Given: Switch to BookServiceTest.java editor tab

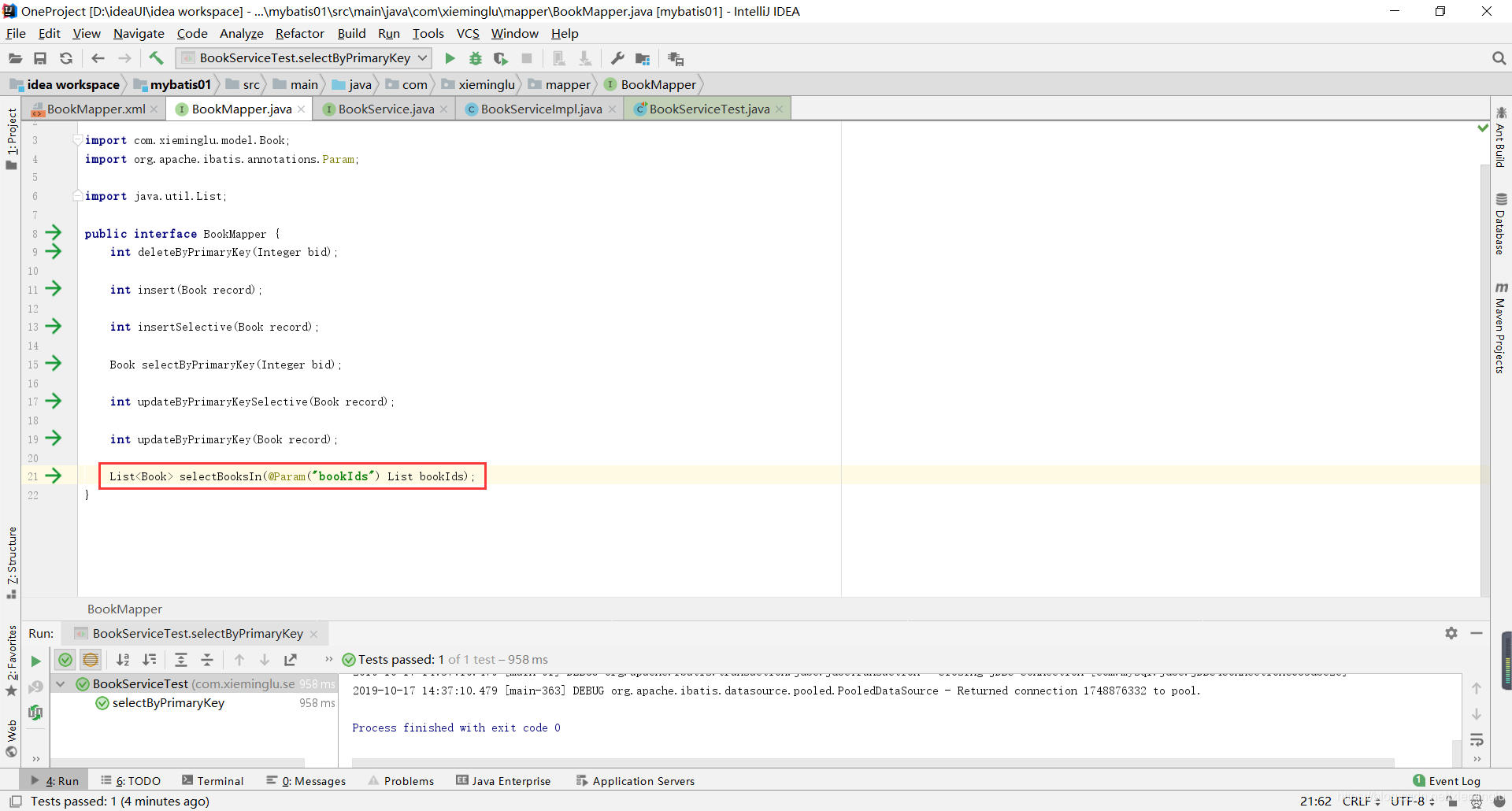Looking at the screenshot, I should (709, 109).
